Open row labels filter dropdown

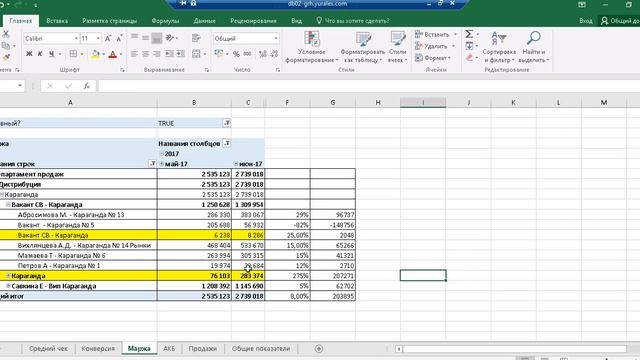tap(153, 164)
